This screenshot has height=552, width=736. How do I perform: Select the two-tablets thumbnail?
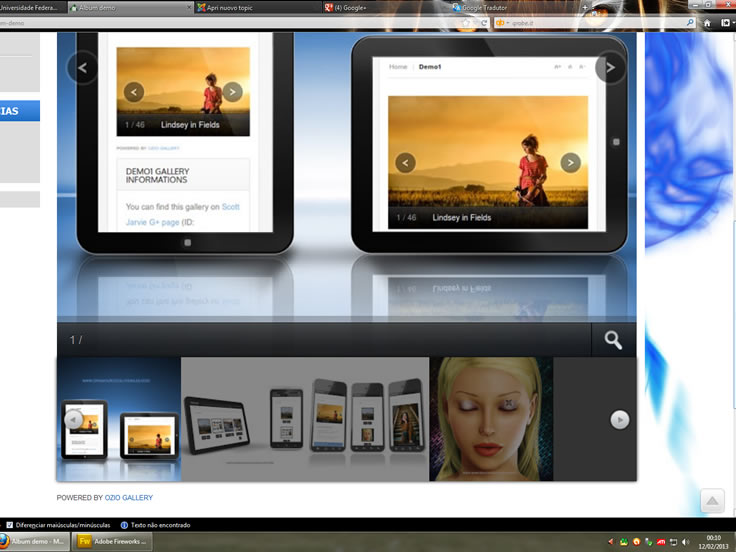(119, 419)
